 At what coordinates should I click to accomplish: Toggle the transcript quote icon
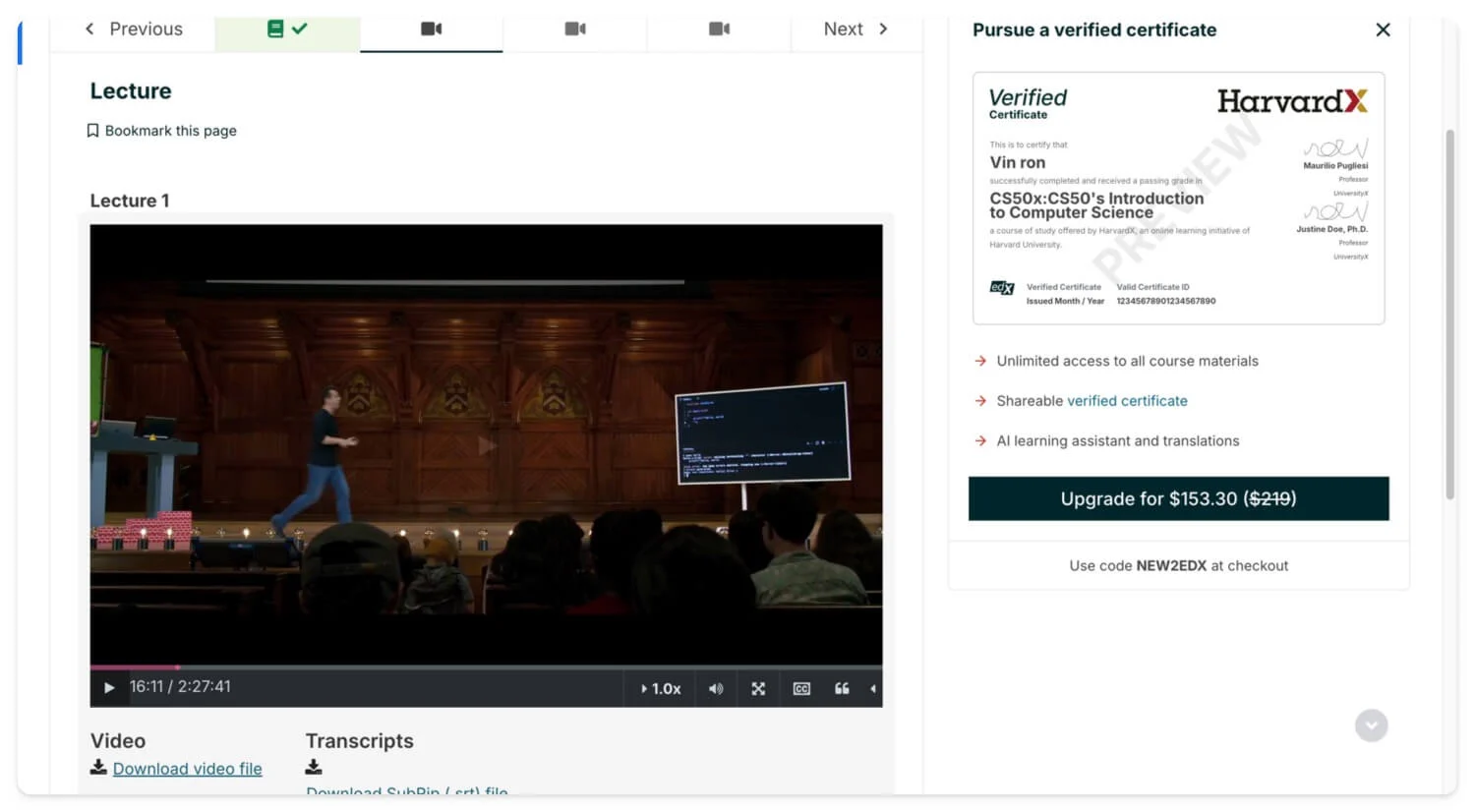[x=842, y=689]
